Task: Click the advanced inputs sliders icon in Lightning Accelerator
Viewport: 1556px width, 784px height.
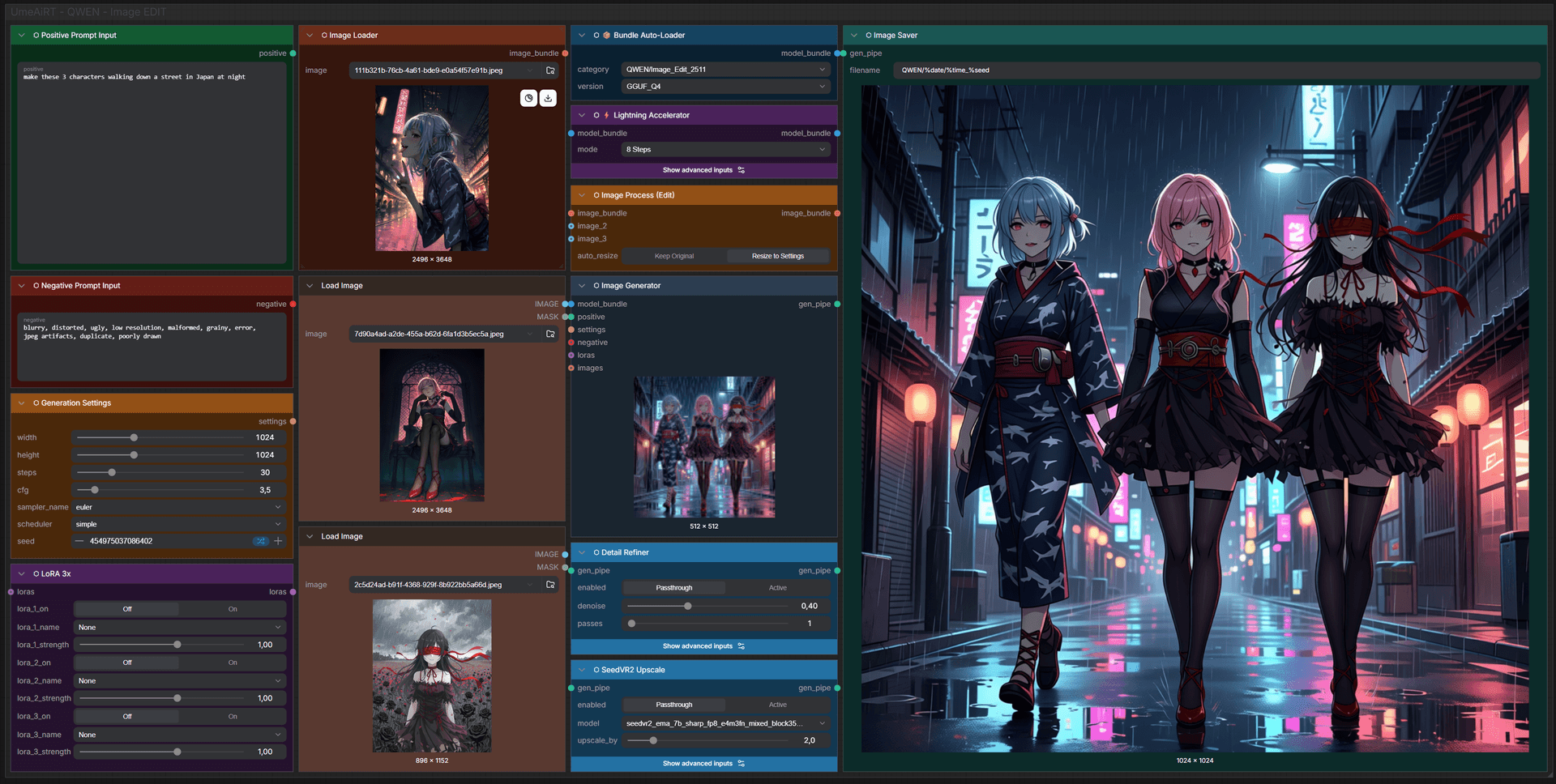Action: [742, 170]
